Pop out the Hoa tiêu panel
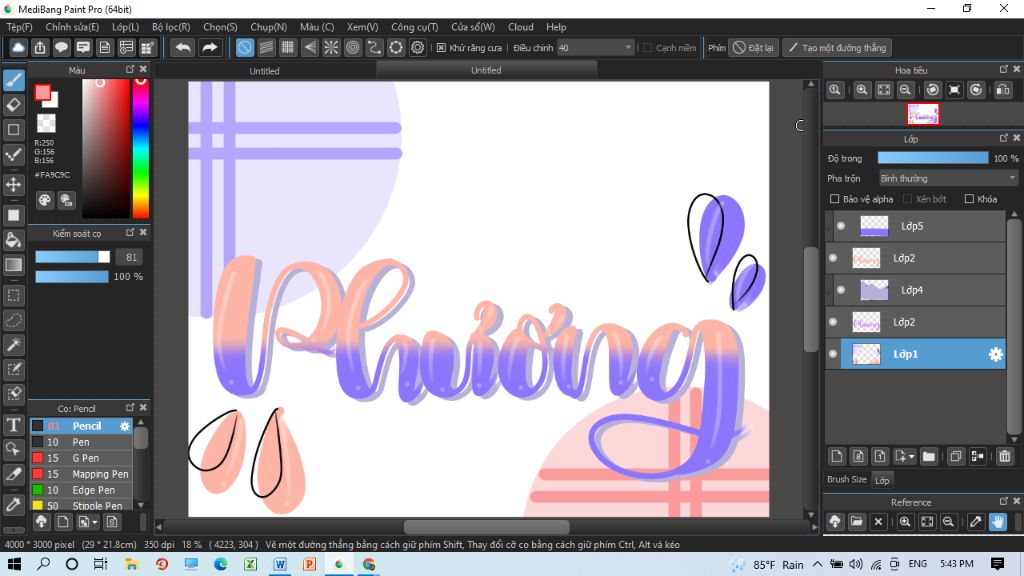Viewport: 1024px width, 576px height. click(1004, 69)
